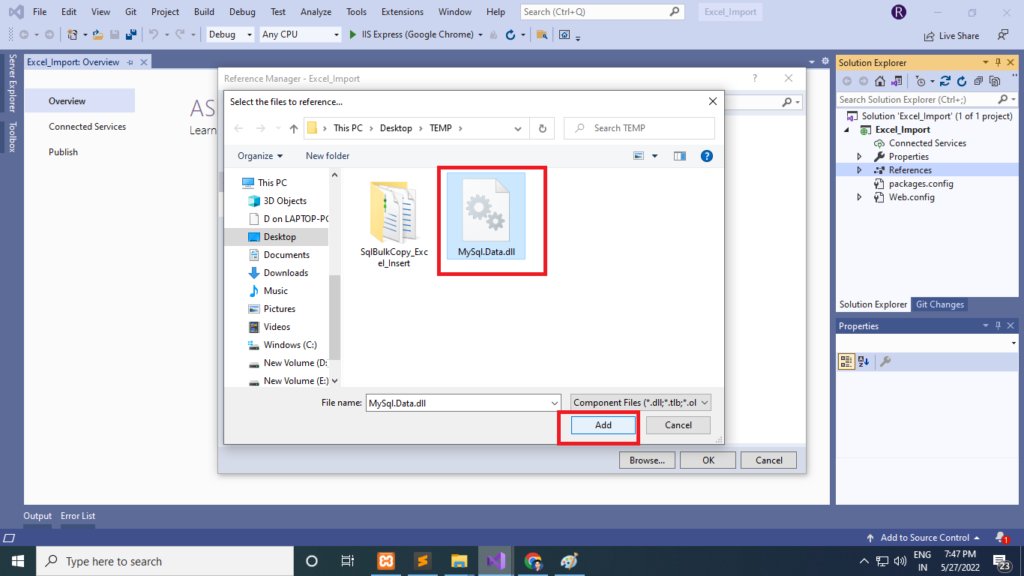Expand the References node in Solution Explorer

[859, 170]
